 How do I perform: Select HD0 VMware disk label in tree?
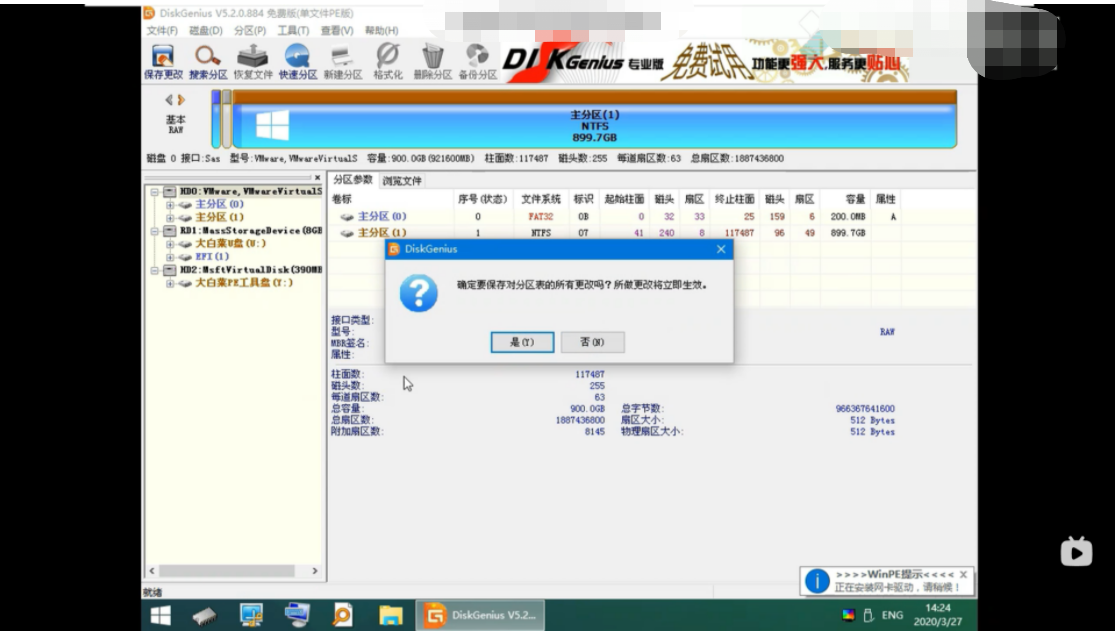click(x=250, y=192)
